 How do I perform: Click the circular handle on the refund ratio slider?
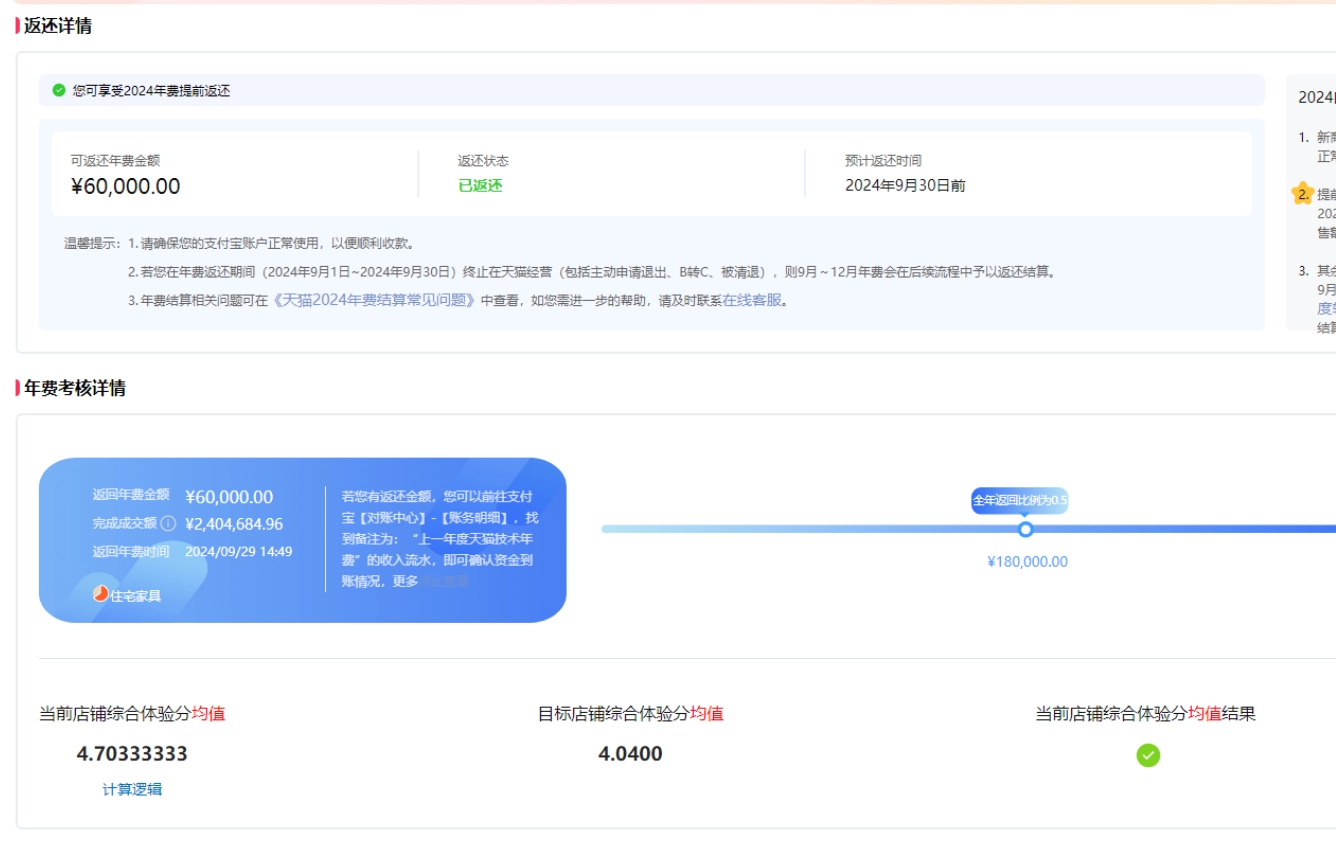pyautogui.click(x=1025, y=529)
